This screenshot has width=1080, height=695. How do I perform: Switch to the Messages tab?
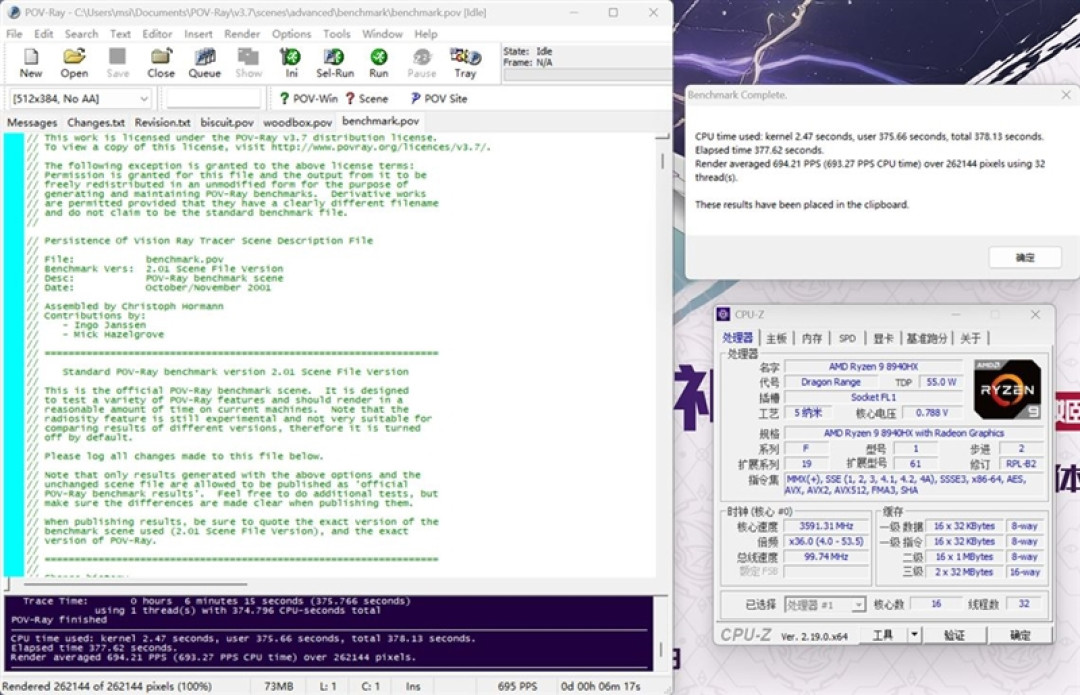[x=32, y=122]
